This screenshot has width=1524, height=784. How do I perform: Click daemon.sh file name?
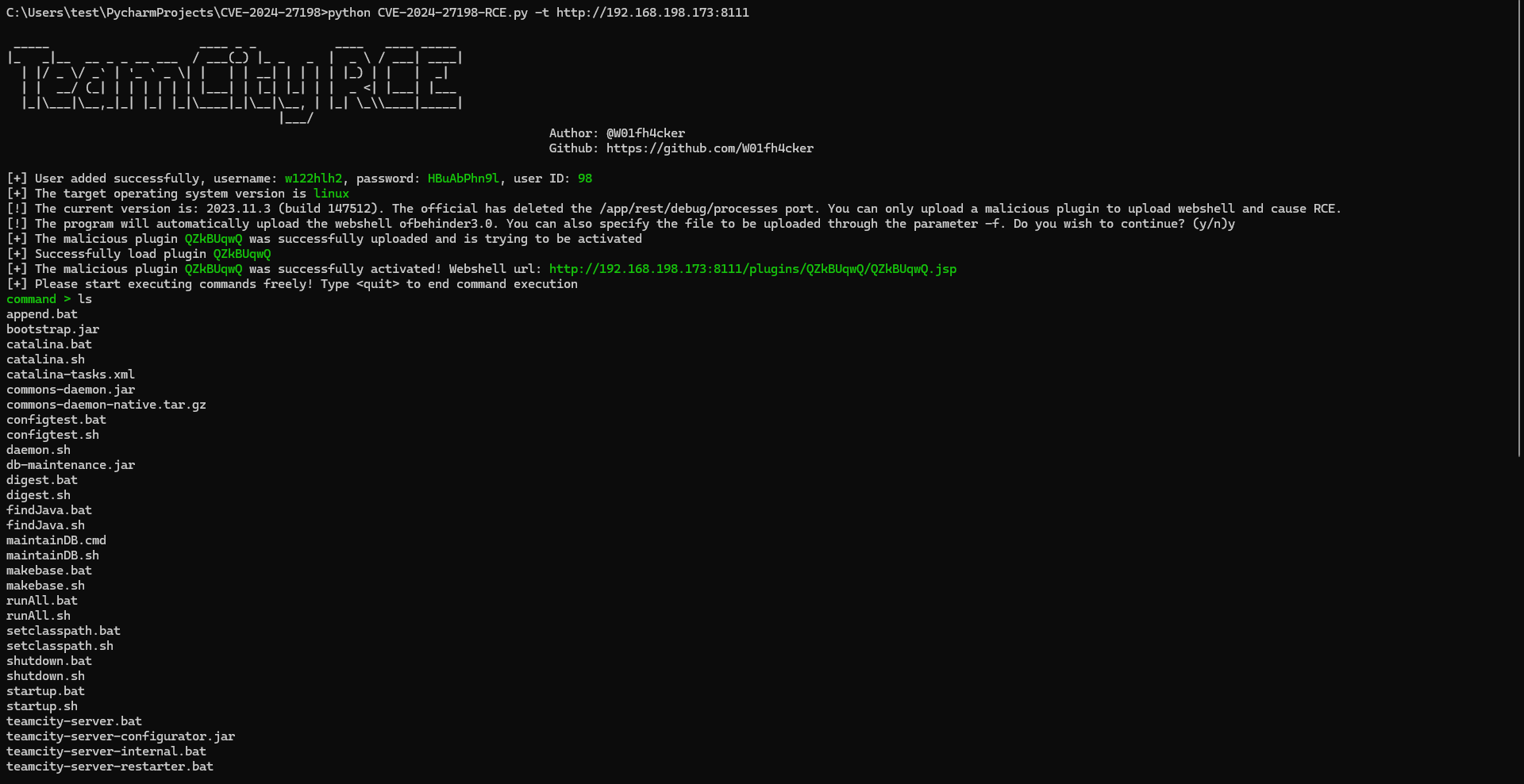[38, 450]
